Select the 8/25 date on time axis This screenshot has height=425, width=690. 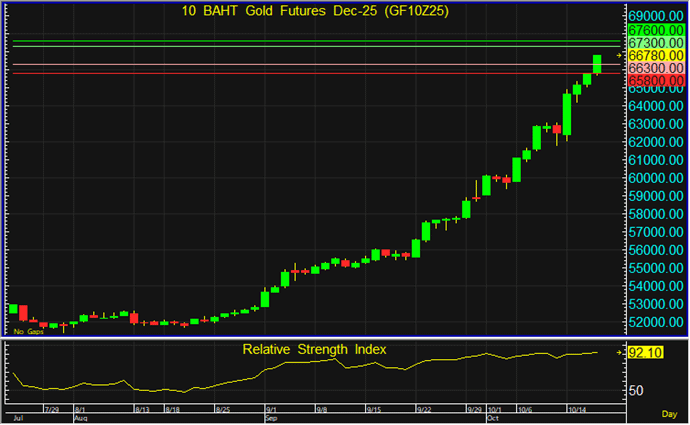tap(225, 409)
